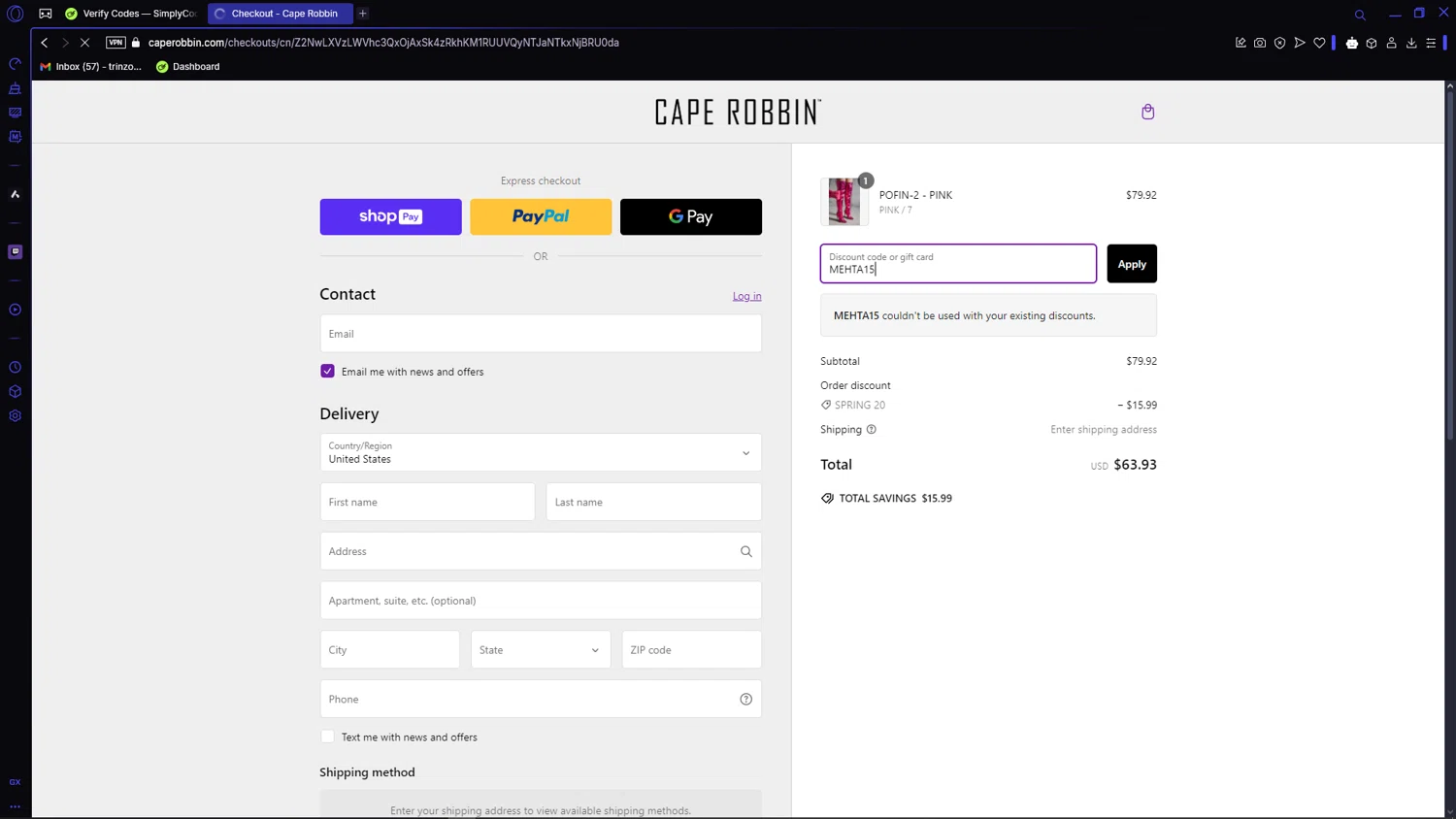The height and width of the screenshot is (819, 1456).
Task: Focus the Email input field
Action: (541, 334)
